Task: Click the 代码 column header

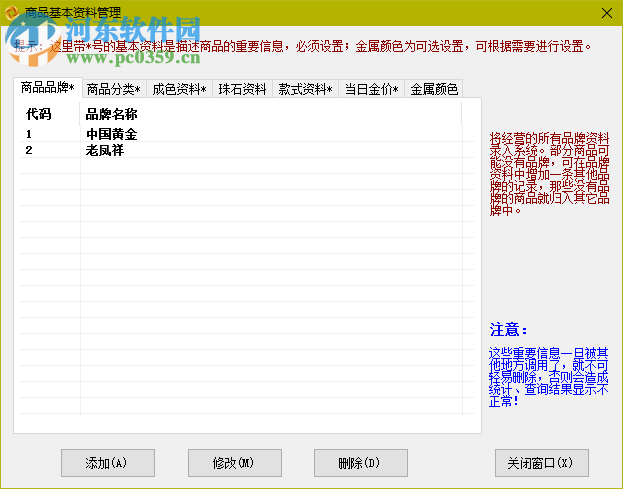Action: point(50,114)
